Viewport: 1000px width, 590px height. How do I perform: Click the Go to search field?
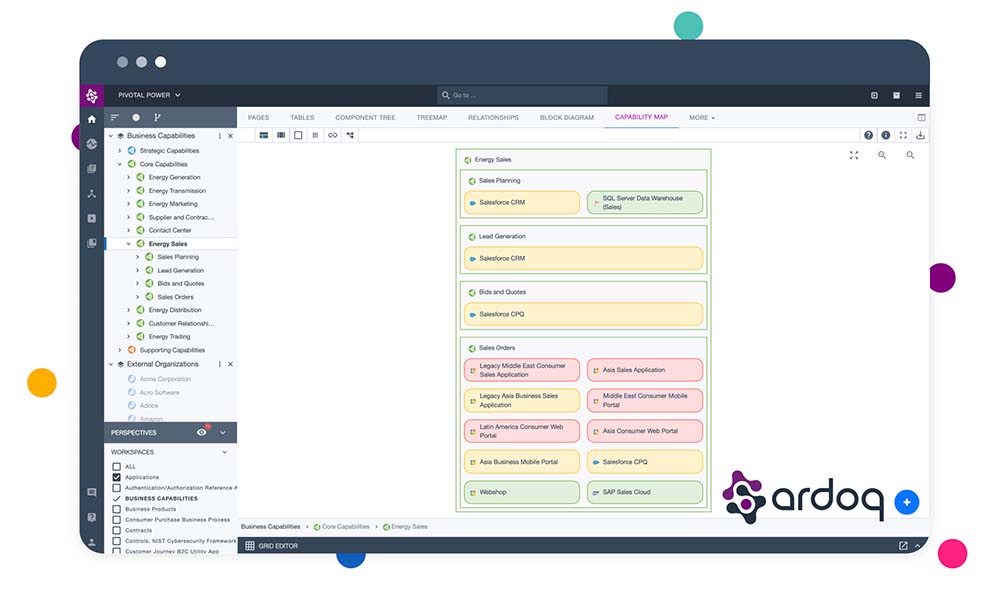pyautogui.click(x=522, y=96)
